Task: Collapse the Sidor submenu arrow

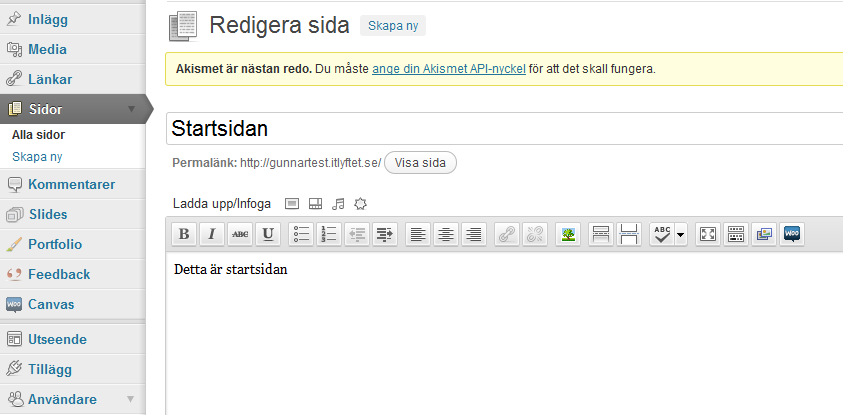Action: tap(132, 109)
